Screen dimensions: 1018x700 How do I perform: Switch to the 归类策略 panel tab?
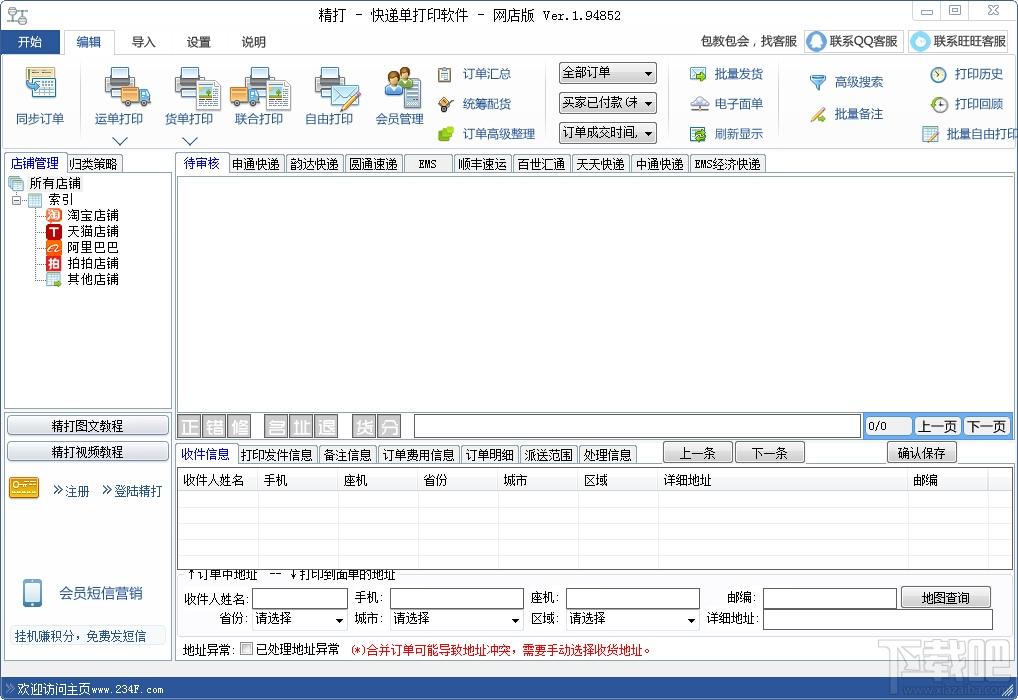[x=93, y=164]
